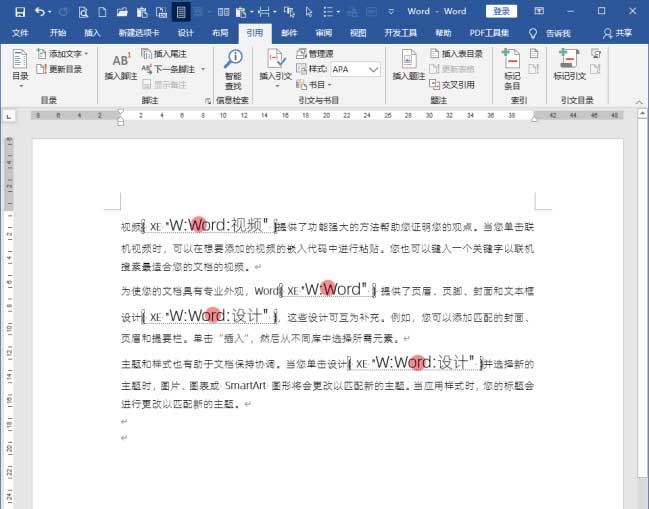The height and width of the screenshot is (509, 649).
Task: Click the Ribbon Display Options icon
Action: (539, 11)
